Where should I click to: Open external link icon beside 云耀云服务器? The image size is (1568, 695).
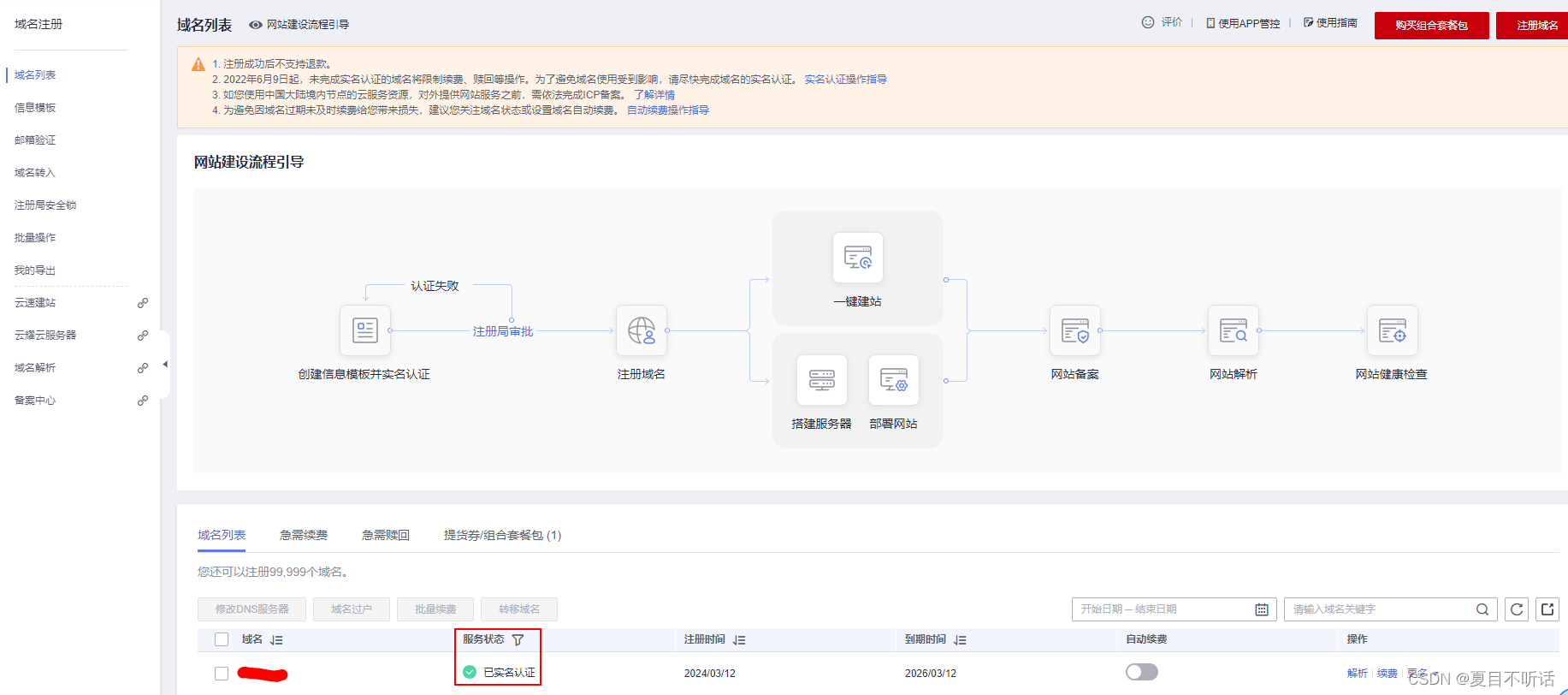pos(143,336)
